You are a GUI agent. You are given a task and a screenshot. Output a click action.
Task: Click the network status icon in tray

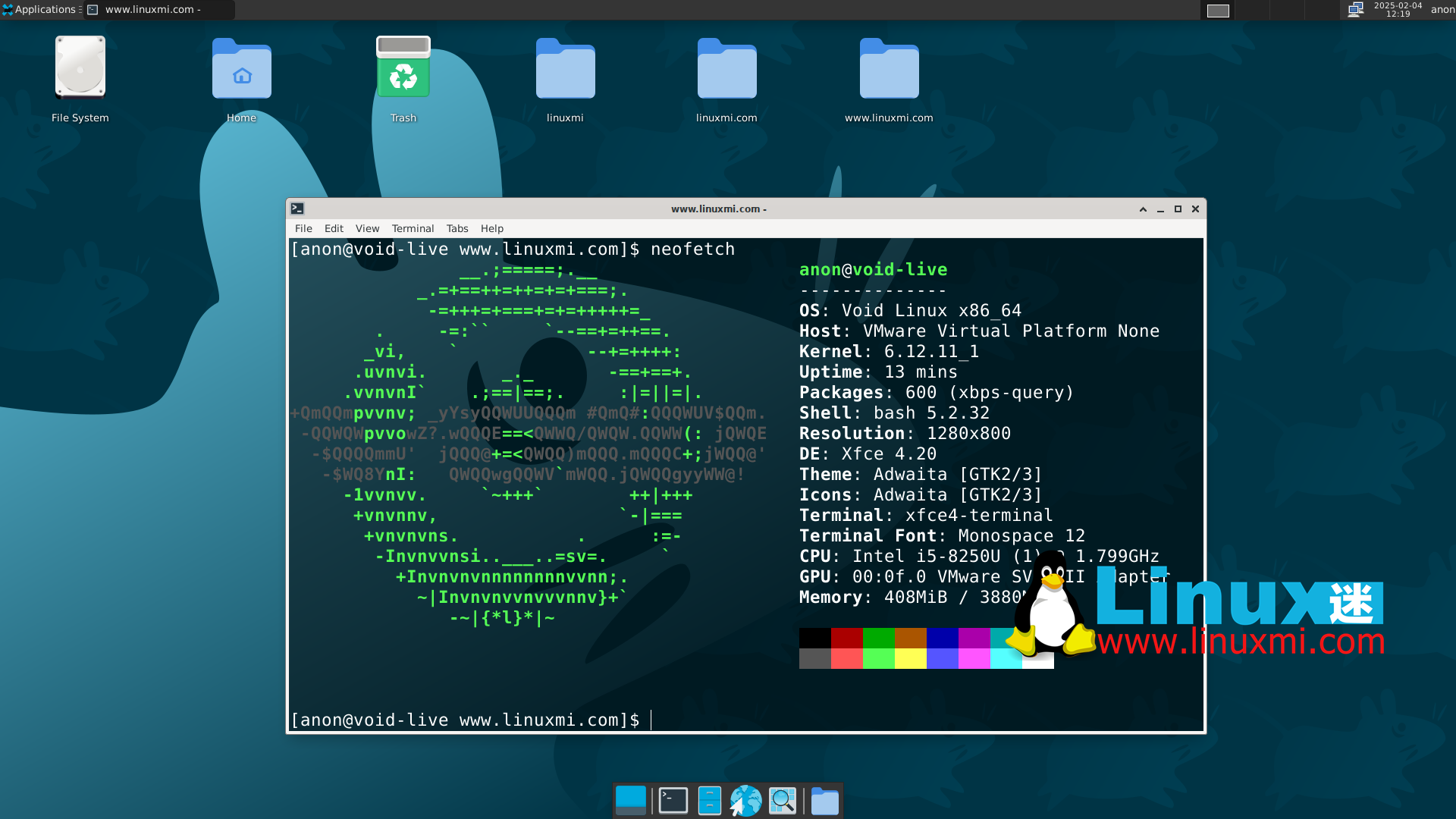(x=1356, y=9)
